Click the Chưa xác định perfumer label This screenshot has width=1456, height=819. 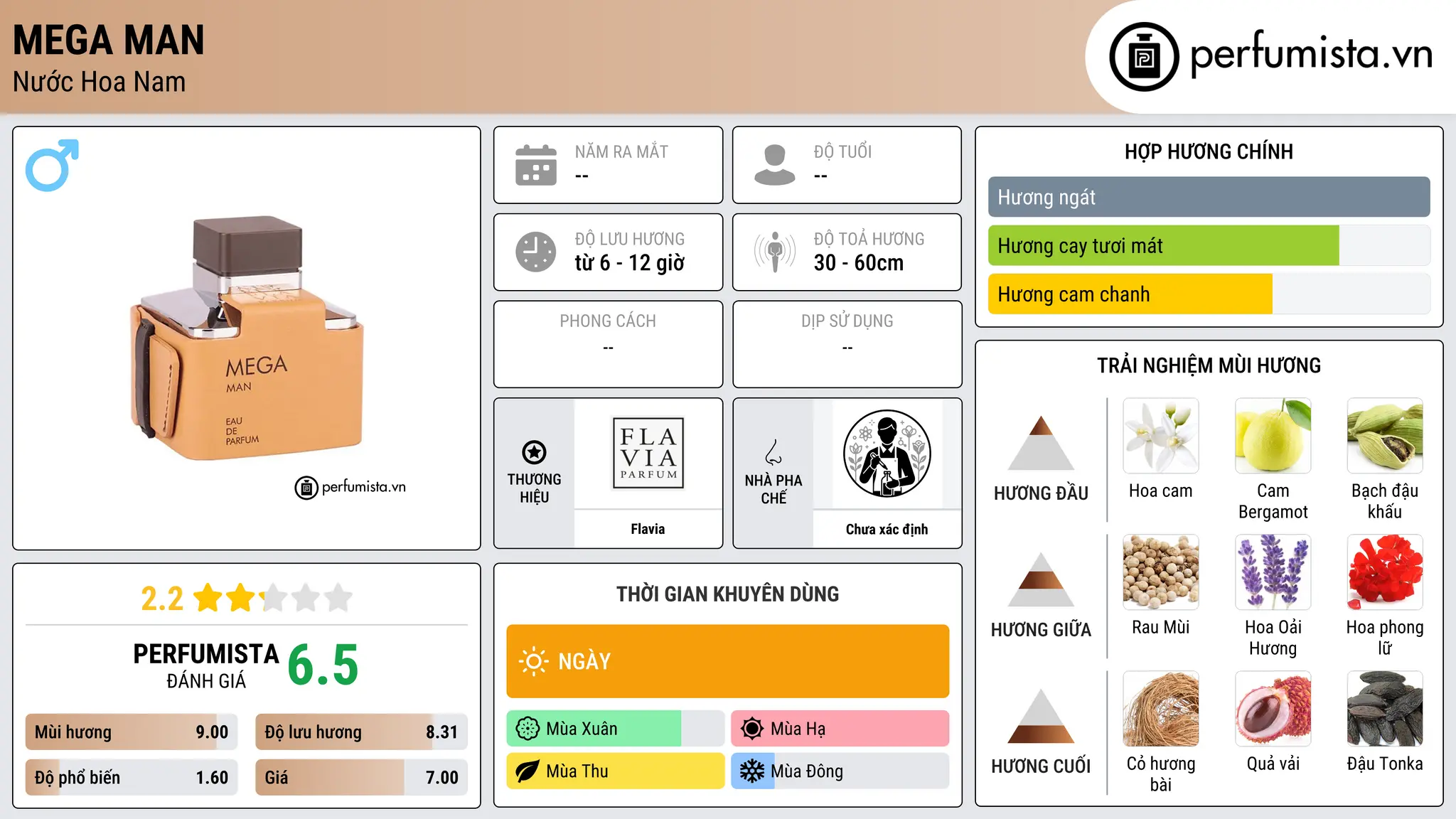tap(887, 529)
